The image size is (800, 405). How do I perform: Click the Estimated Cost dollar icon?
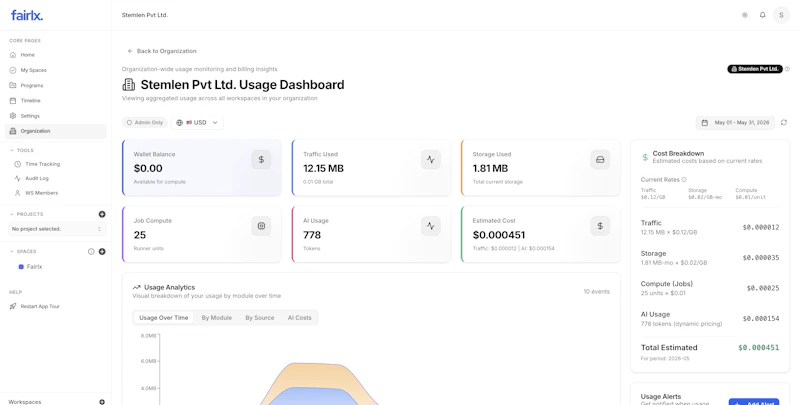600,226
